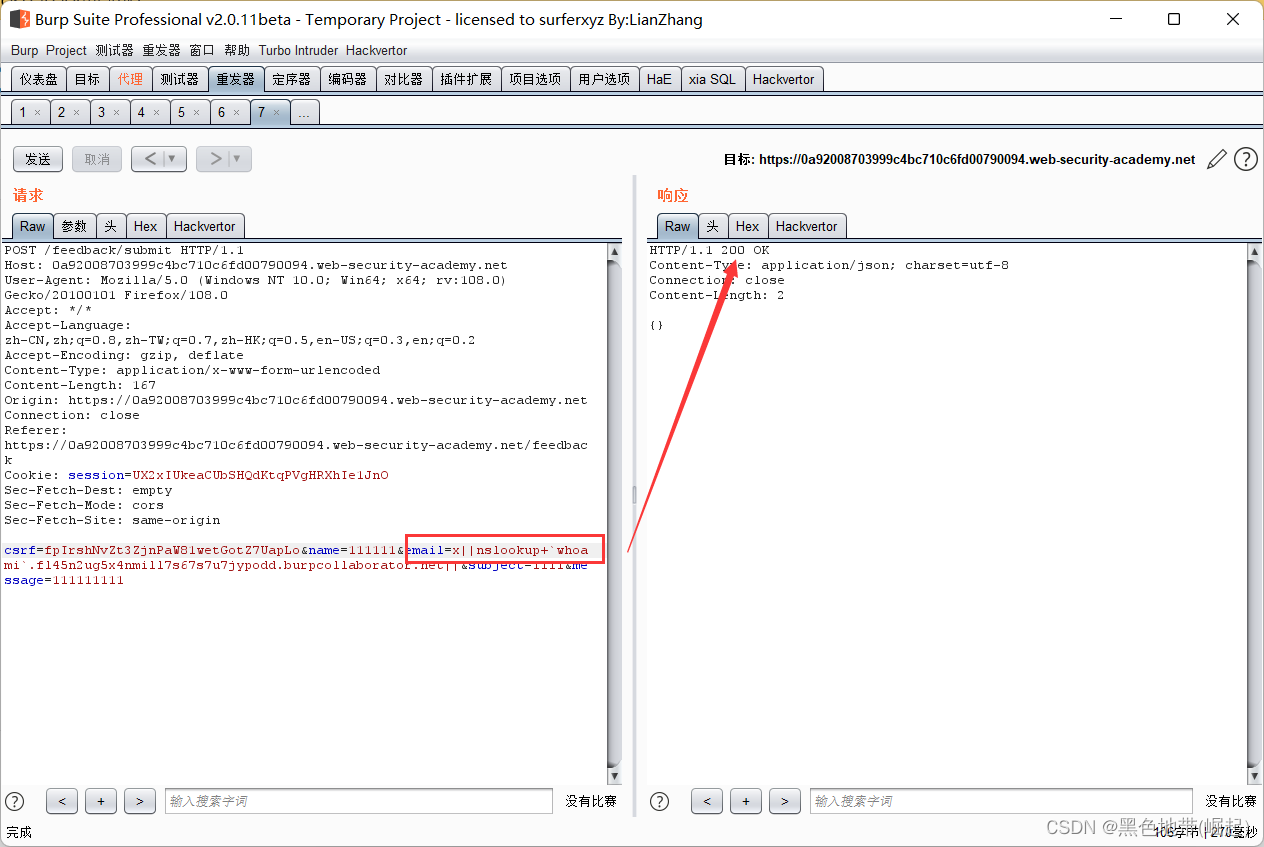Viewport: 1264px width, 847px height.
Task: Close repeater tab 2
Action: click(76, 113)
